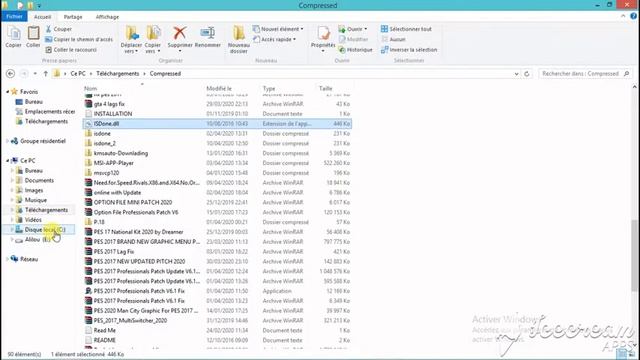Screen dimensions: 640x360
Task: Click the up directory arrow
Action: [x=46, y=73]
